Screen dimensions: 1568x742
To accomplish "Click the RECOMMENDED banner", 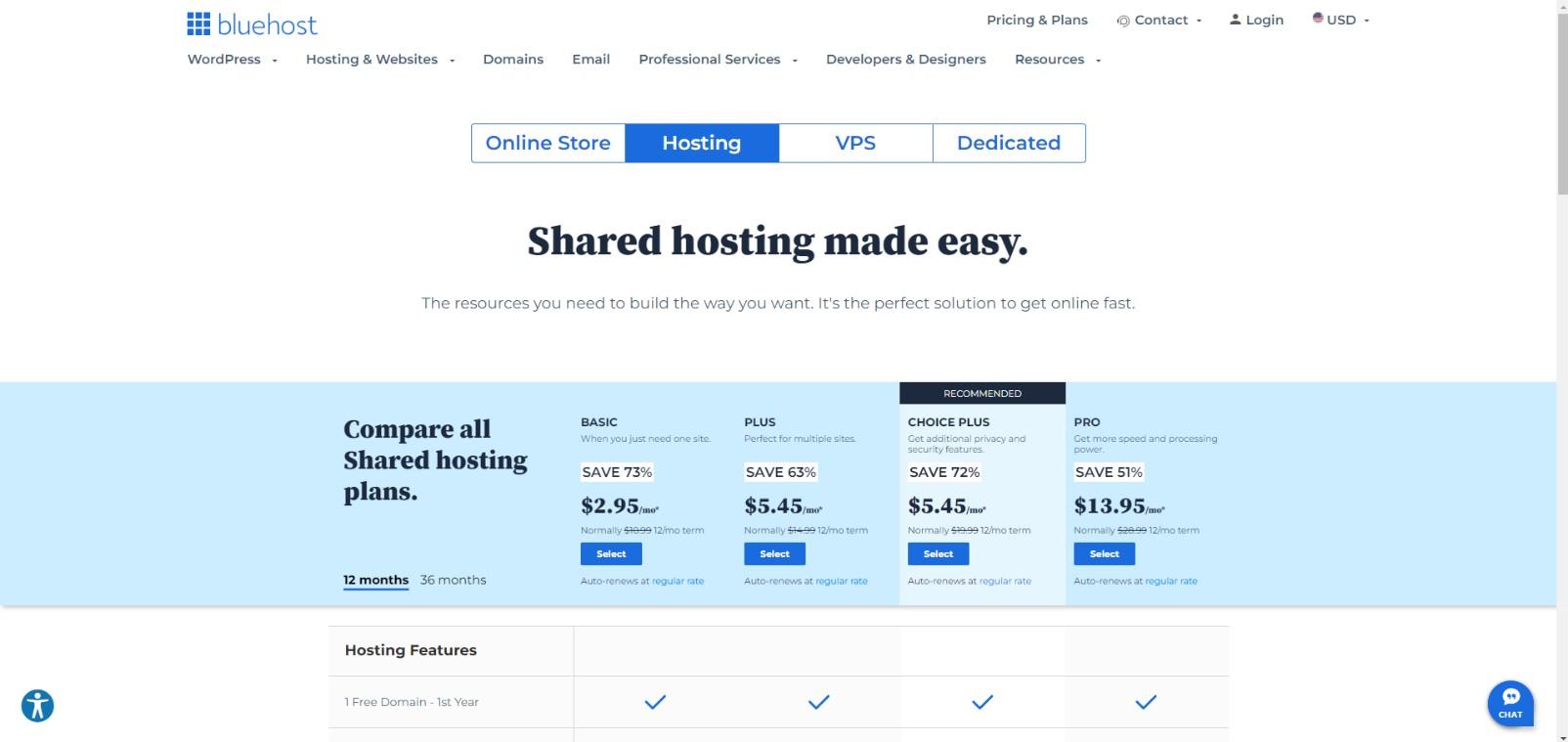I will 982,393.
